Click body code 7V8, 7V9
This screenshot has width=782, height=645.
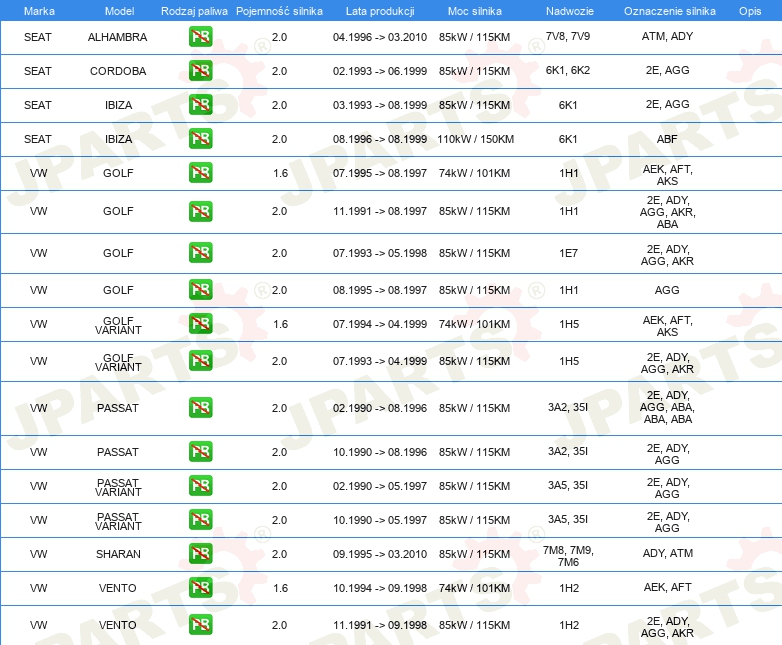click(568, 36)
